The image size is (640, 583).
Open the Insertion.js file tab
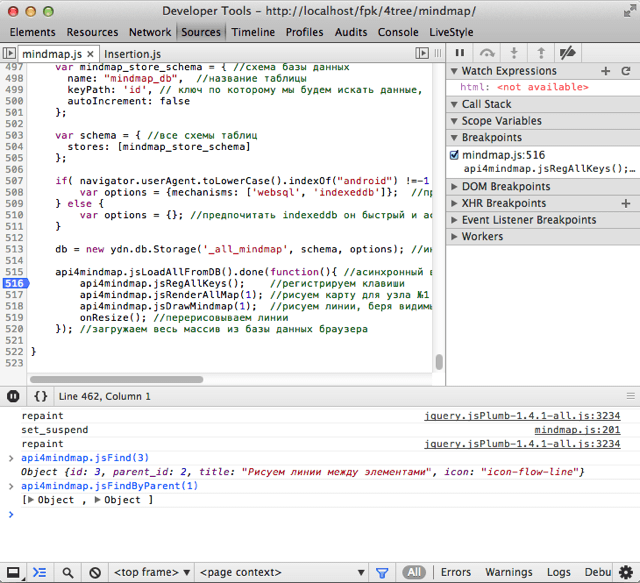(x=134, y=53)
